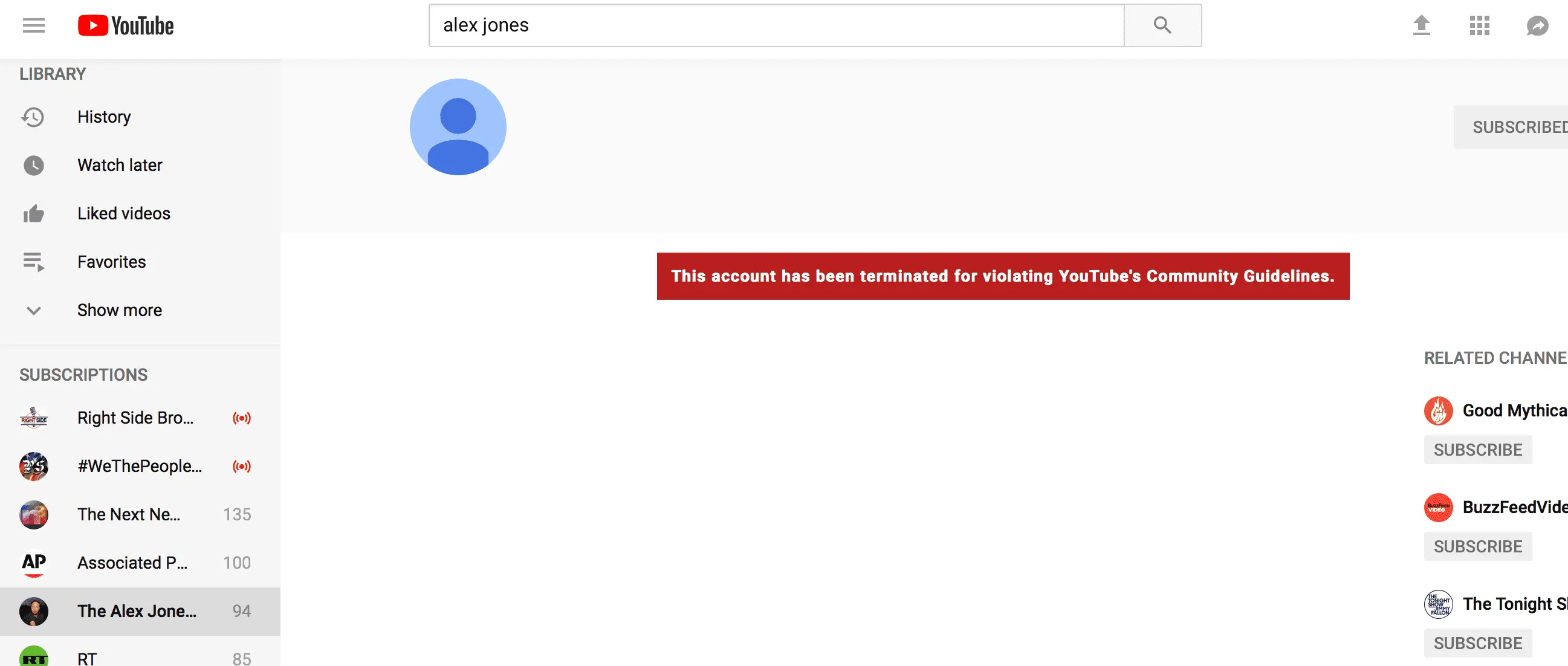Click the upload video icon
1568x666 pixels.
coord(1421,25)
